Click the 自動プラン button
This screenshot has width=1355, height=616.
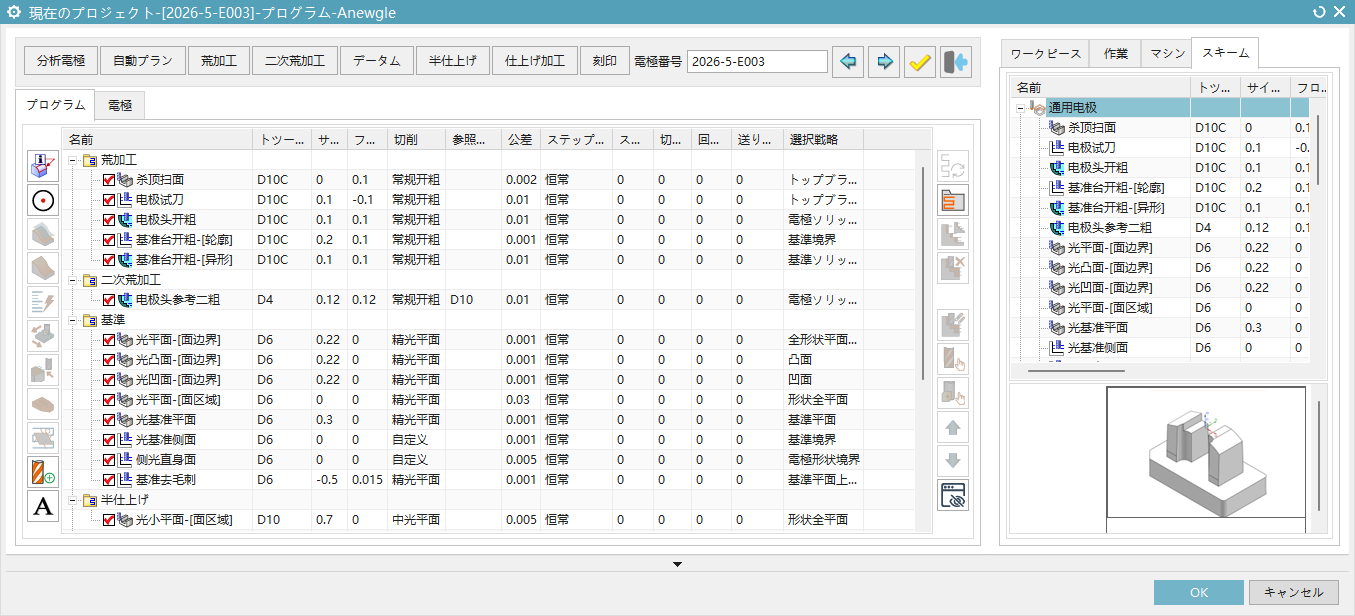143,61
